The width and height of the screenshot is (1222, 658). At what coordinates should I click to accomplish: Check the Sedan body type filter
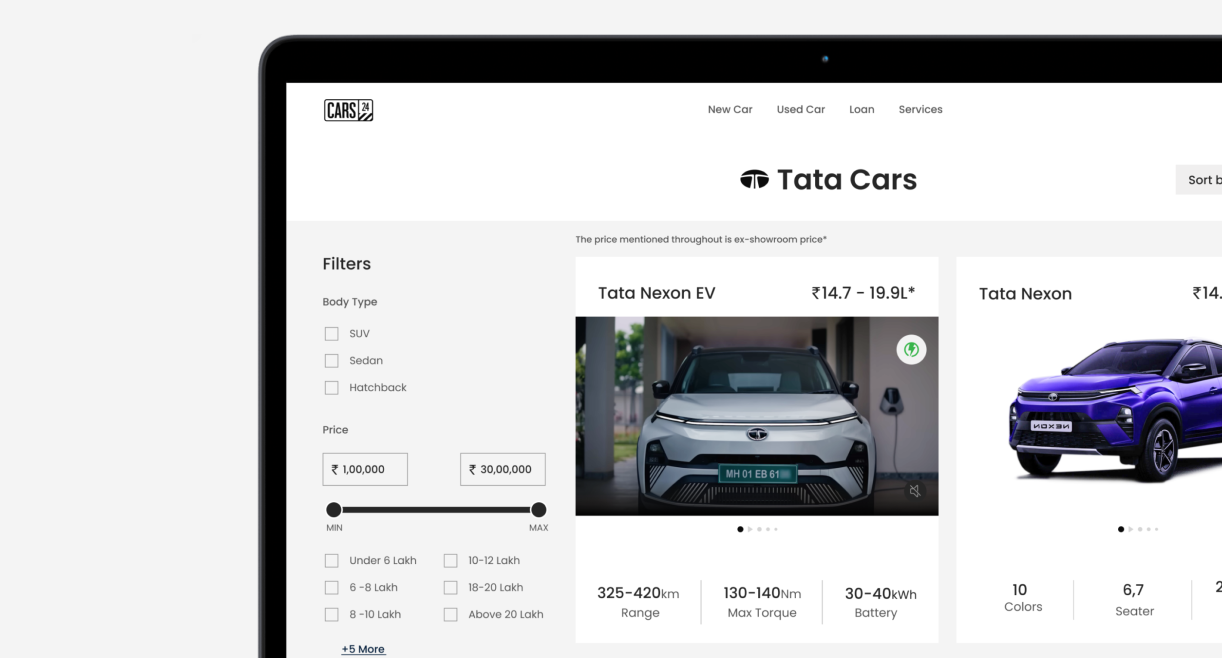[331, 361]
